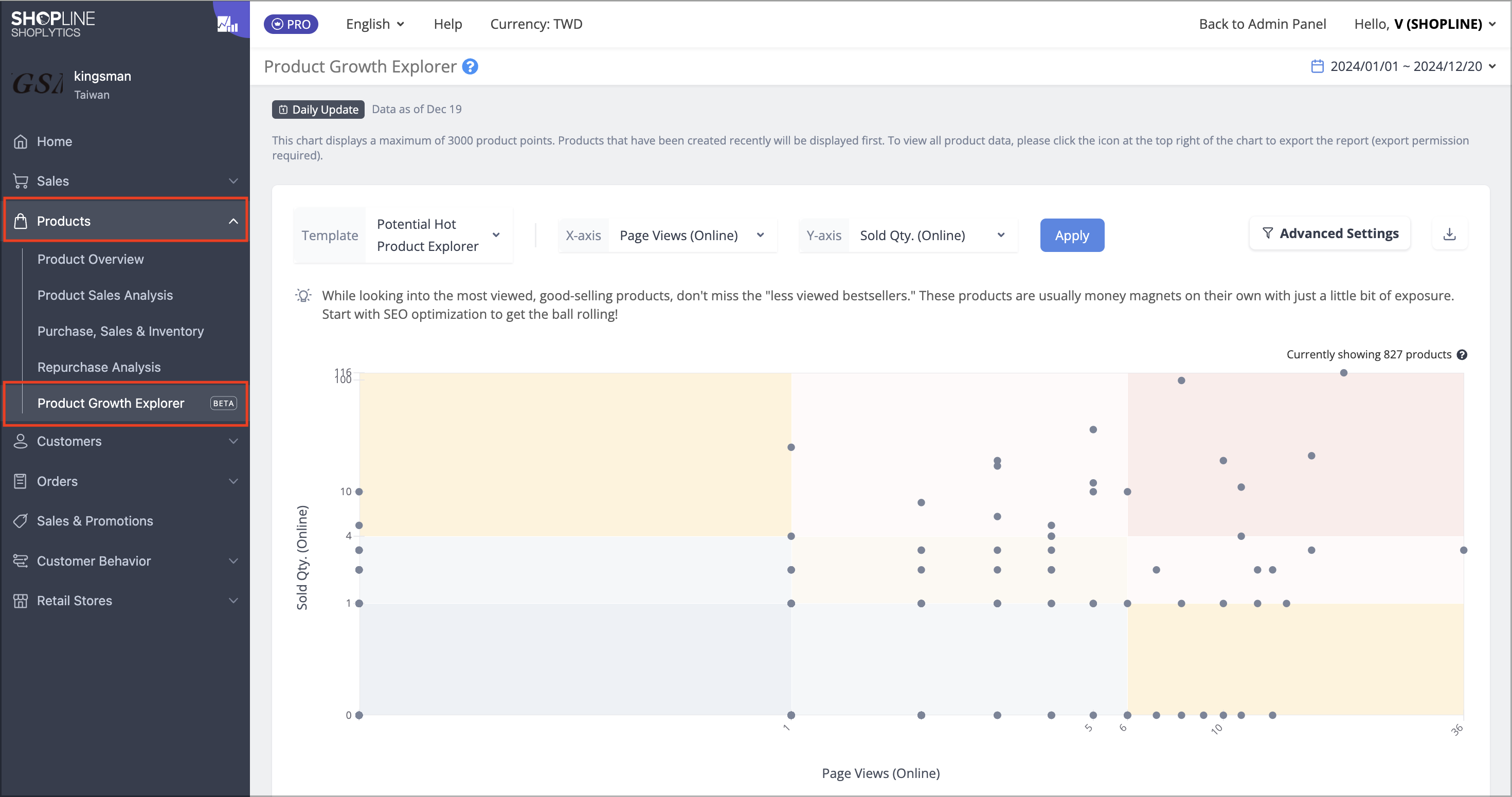Click the Shoplytics chart icon in sidebar corner
The height and width of the screenshot is (797, 1512).
[228, 24]
